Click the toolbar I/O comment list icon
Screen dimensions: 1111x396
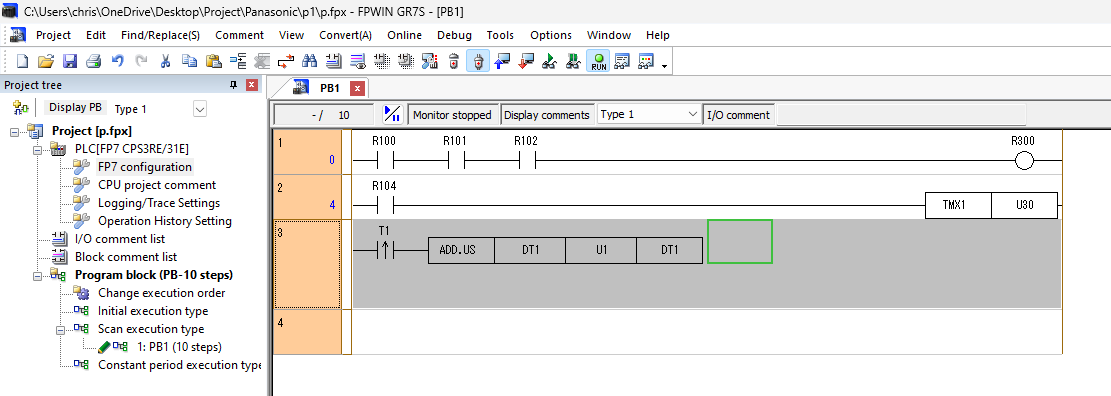(334, 62)
